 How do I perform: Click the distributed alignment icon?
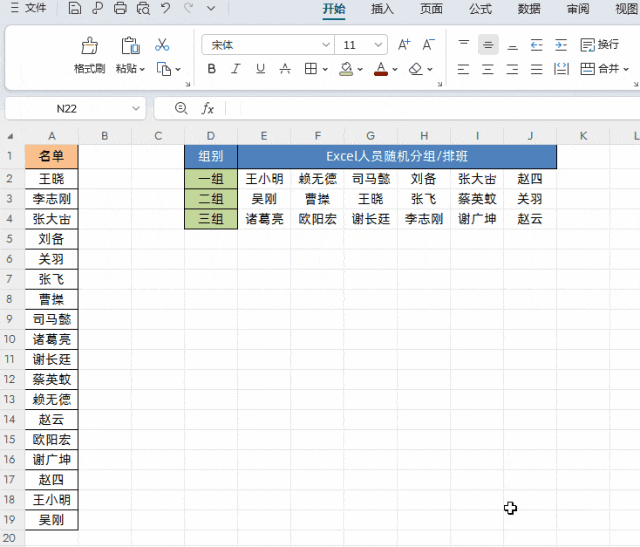pyautogui.click(x=561, y=69)
